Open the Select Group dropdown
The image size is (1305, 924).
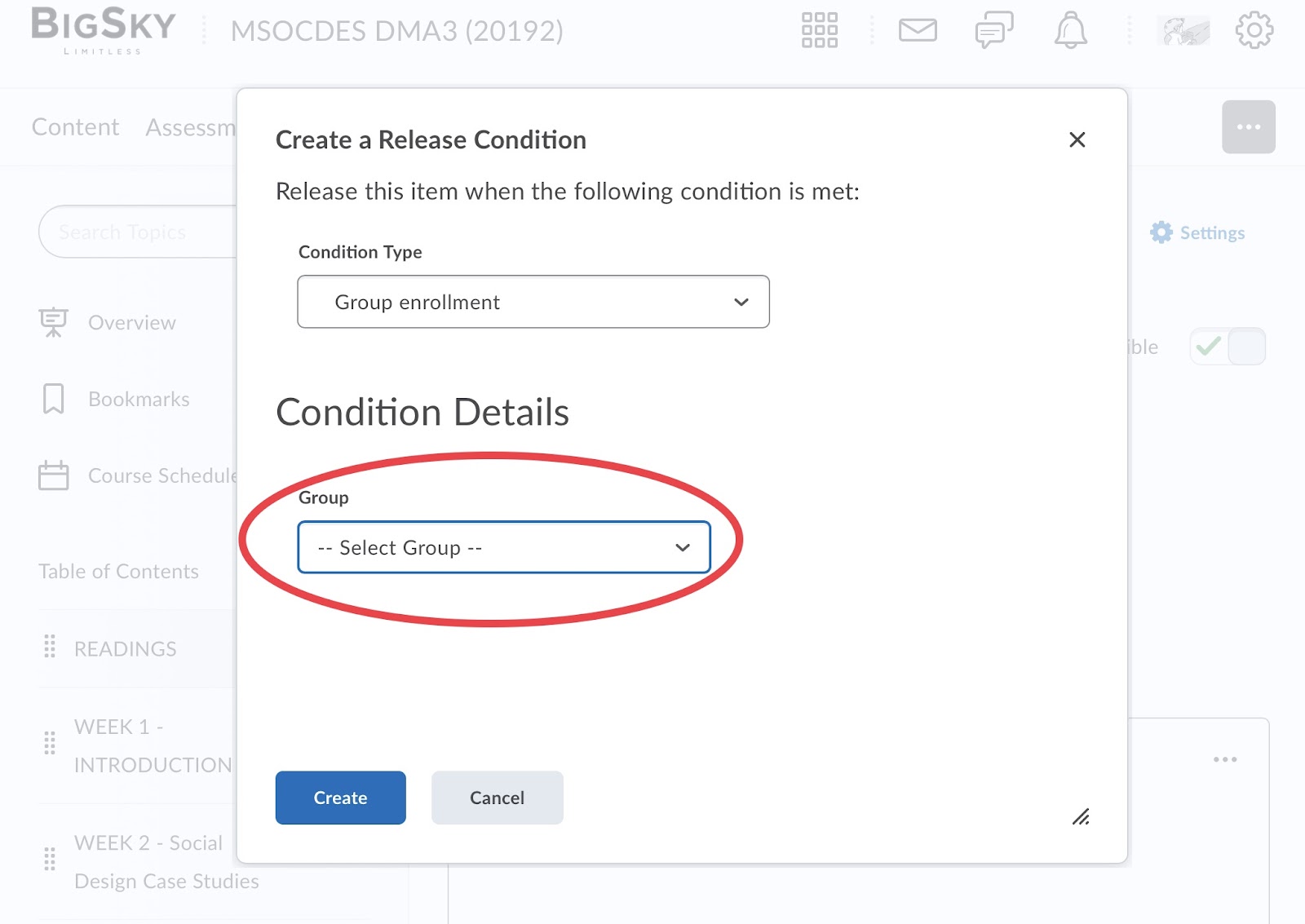tap(504, 547)
